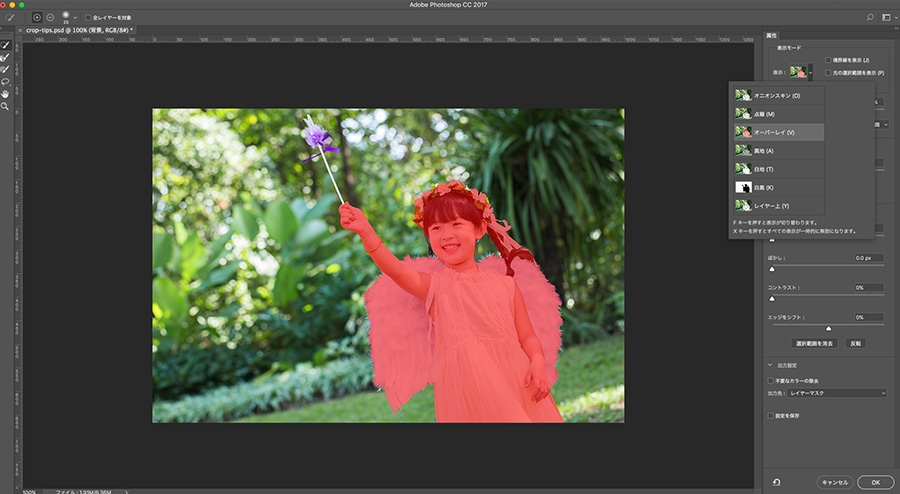
Task: Click the エッジをシフト value field
Action: (868, 317)
